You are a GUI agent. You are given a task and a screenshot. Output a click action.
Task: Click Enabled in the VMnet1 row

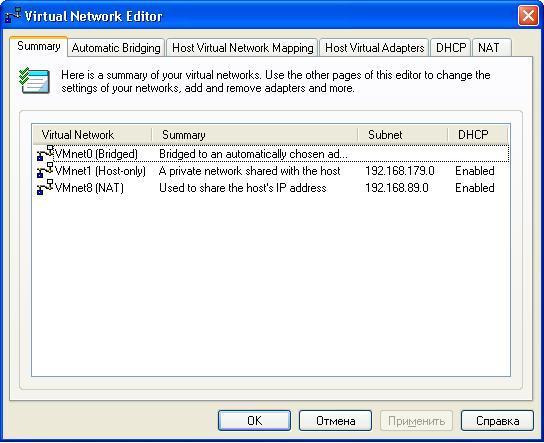pyautogui.click(x=475, y=171)
